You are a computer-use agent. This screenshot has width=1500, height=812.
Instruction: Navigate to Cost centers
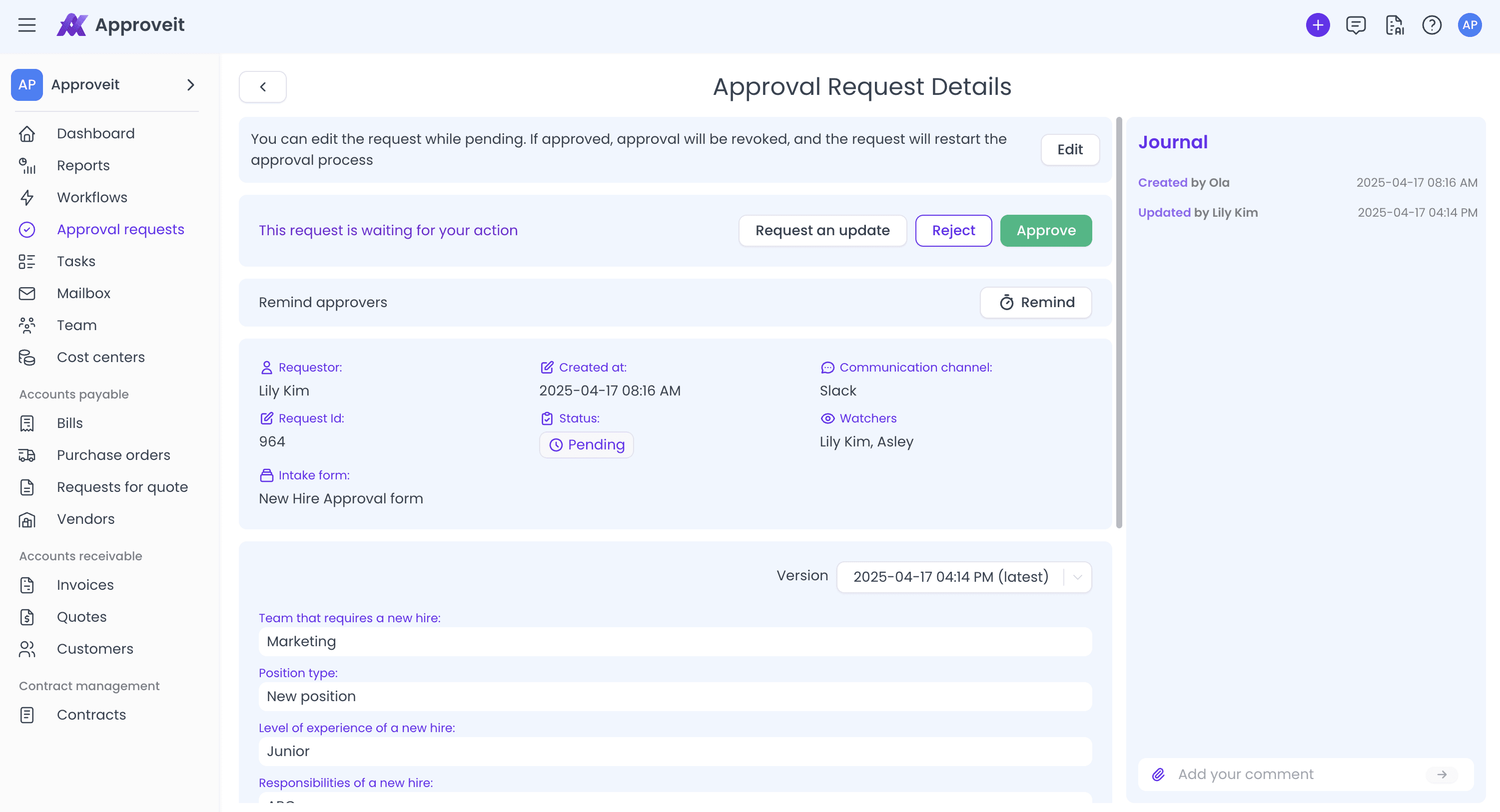101,358
